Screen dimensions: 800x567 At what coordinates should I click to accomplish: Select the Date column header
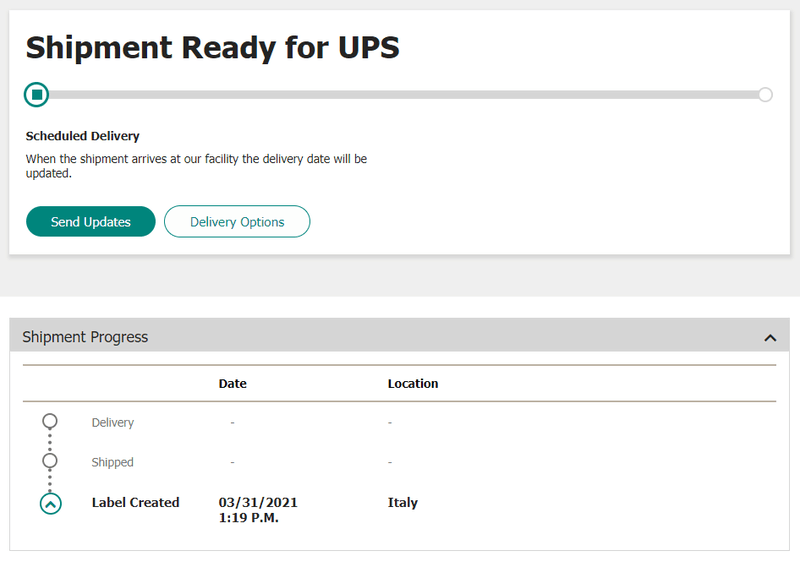[232, 383]
